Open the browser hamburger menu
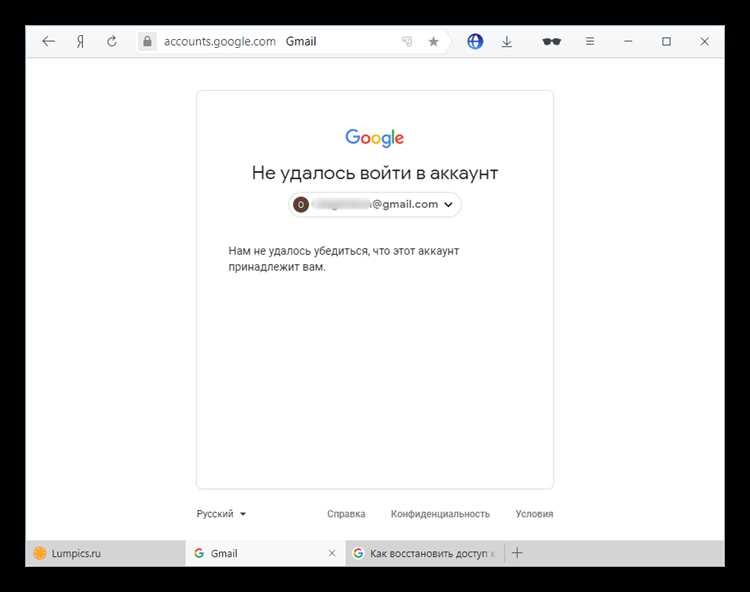This screenshot has width=750, height=592. [x=590, y=42]
